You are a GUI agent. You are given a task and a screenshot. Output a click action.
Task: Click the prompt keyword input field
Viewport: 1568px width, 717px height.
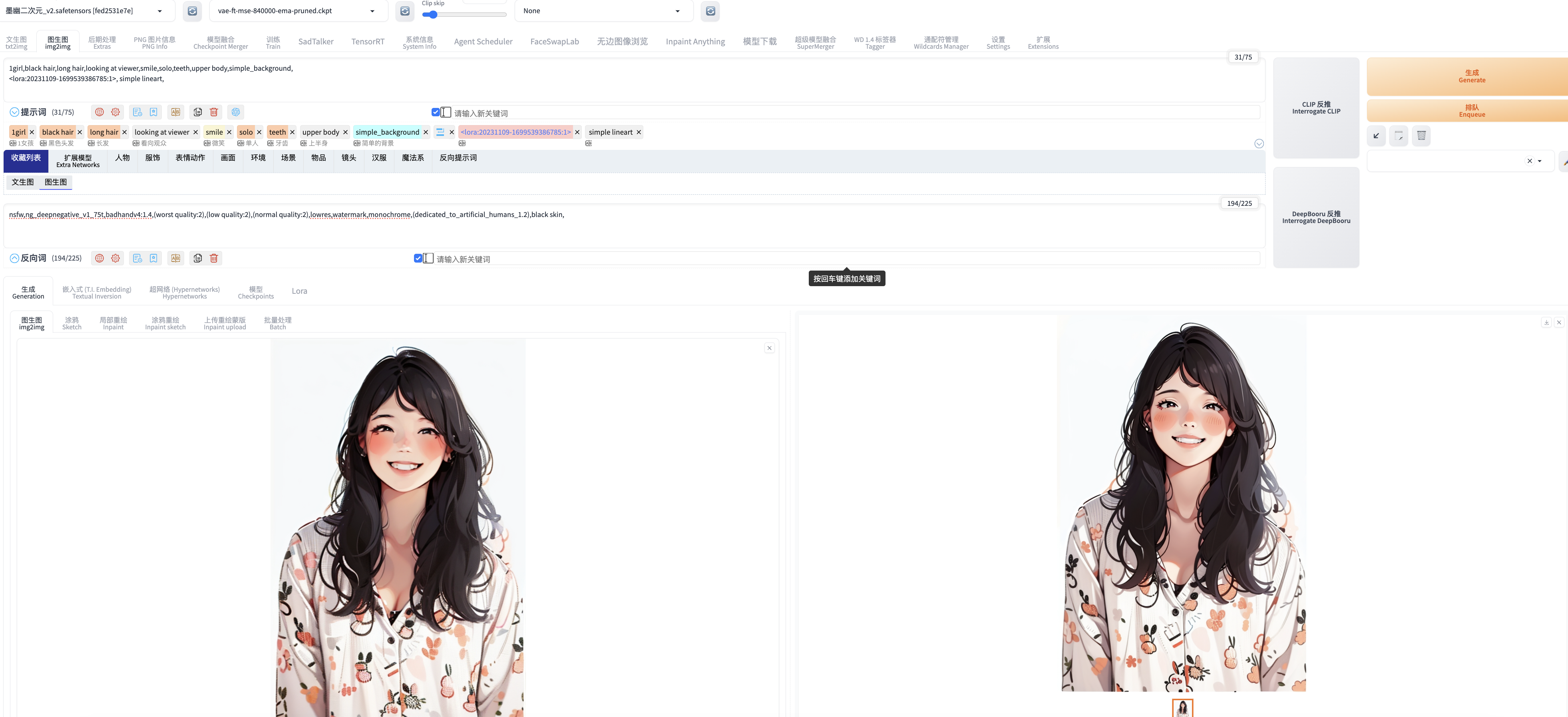855,113
